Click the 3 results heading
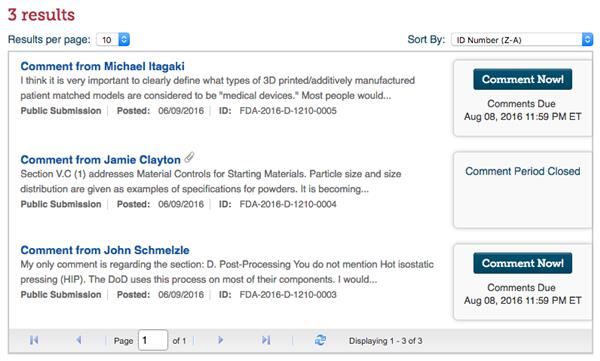This screenshot has width=600, height=361. 41,15
